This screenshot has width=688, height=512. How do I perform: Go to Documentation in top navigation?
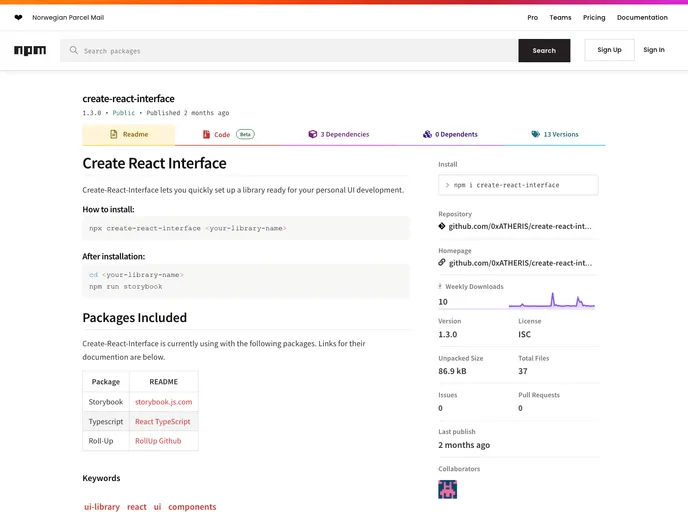point(642,17)
